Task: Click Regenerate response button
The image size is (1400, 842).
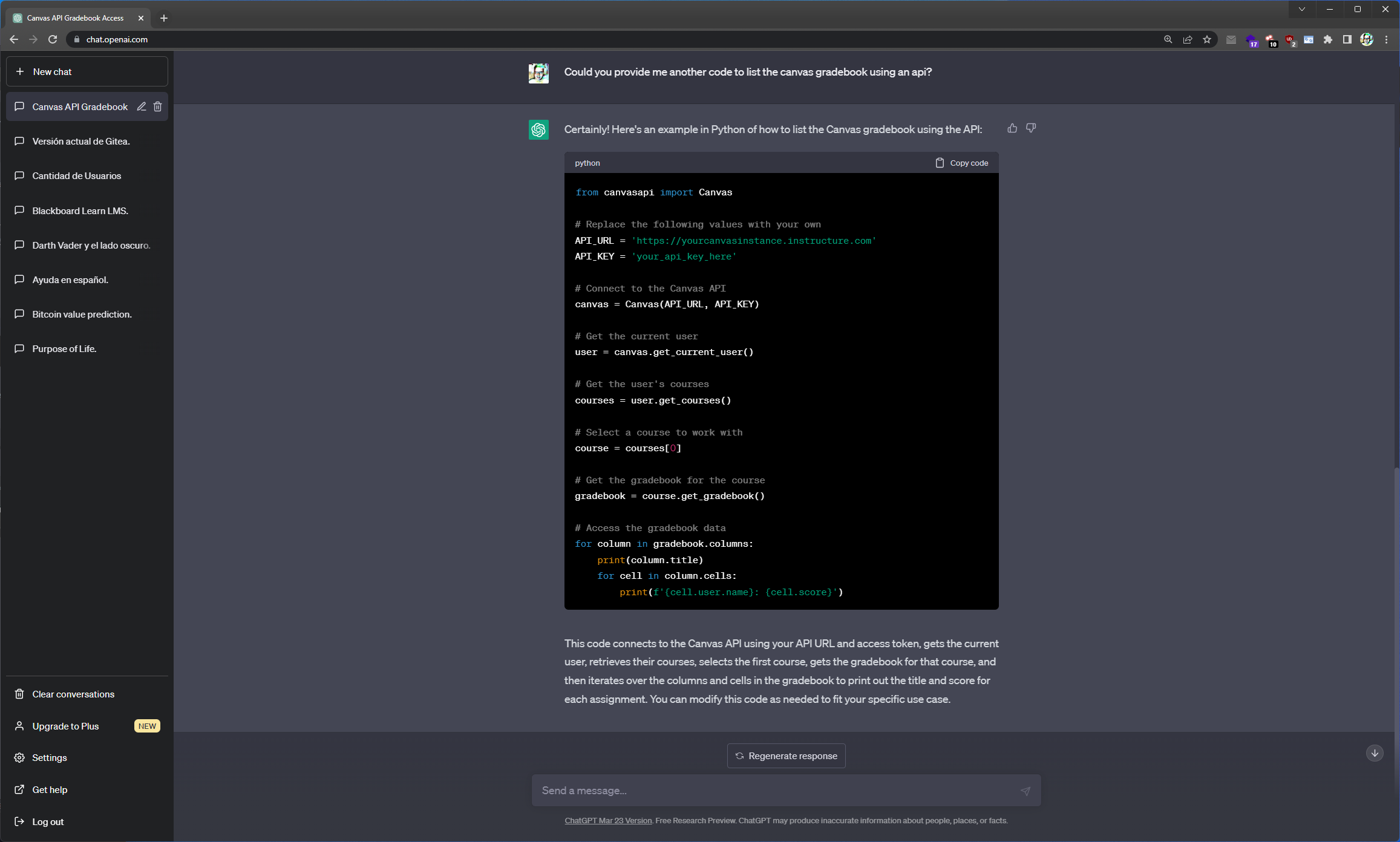Action: [x=786, y=756]
